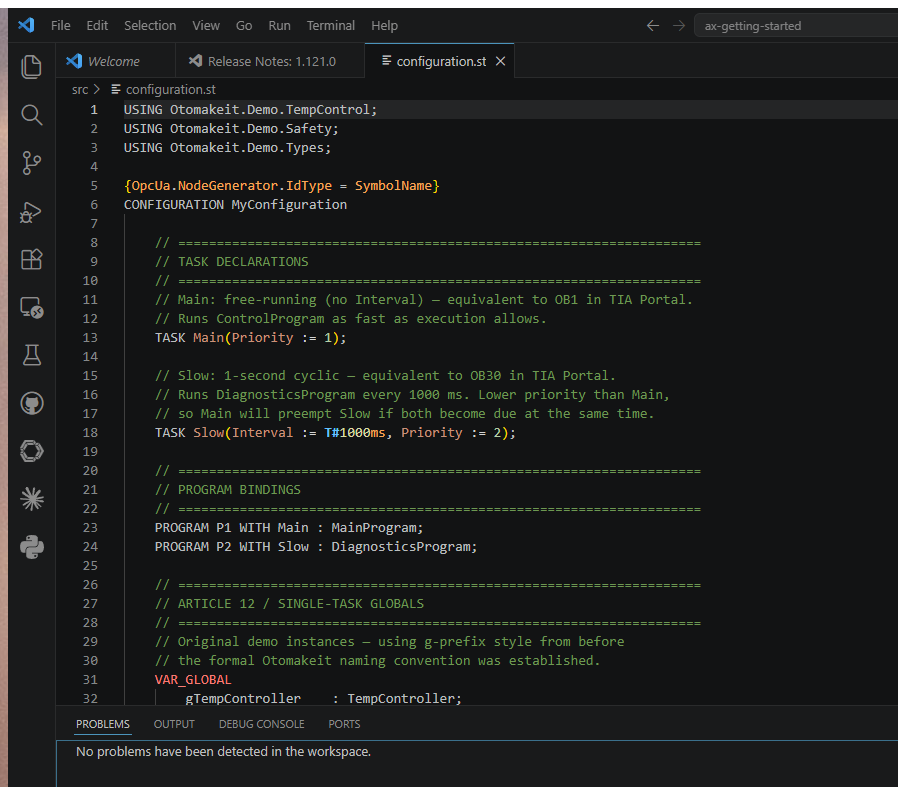Click the VAR_GLOBAL keyword
898x787 pixels.
(193, 679)
